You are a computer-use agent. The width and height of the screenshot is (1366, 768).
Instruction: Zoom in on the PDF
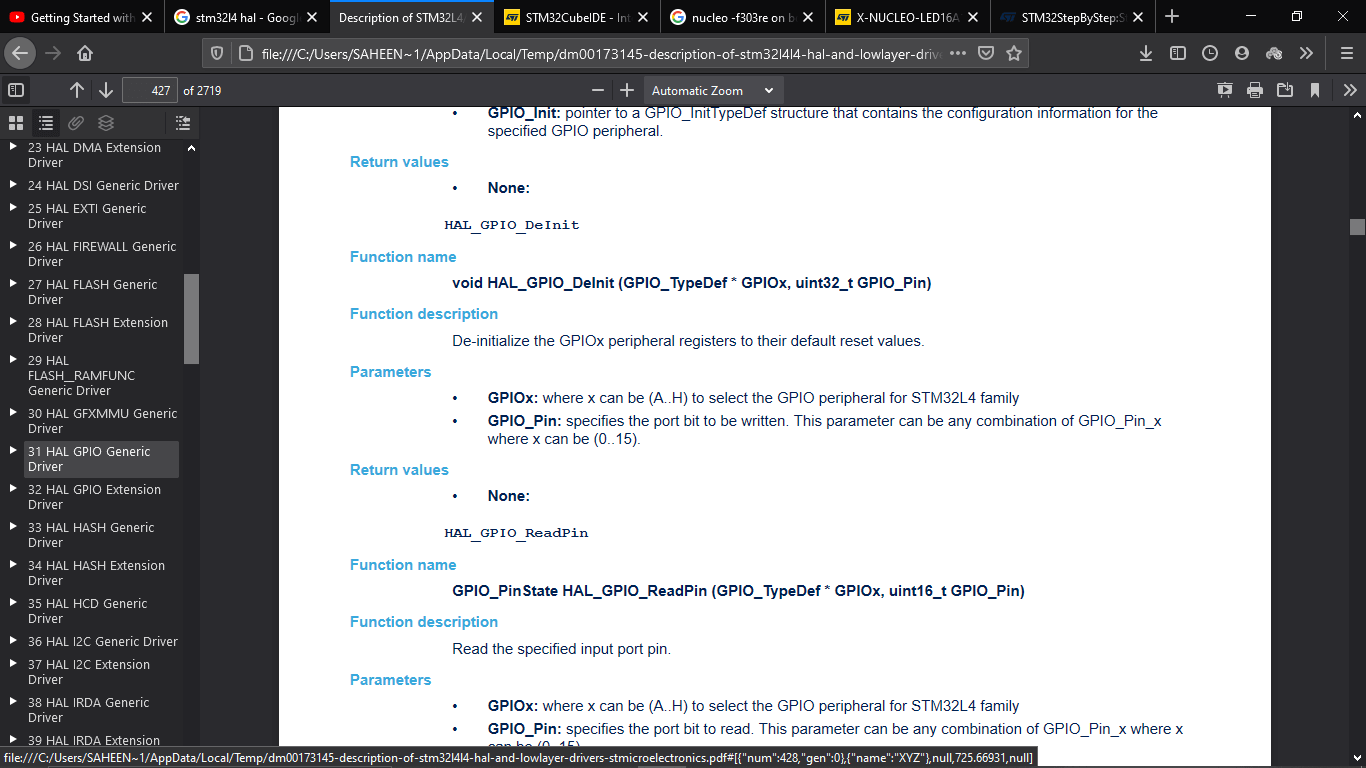pyautogui.click(x=627, y=90)
